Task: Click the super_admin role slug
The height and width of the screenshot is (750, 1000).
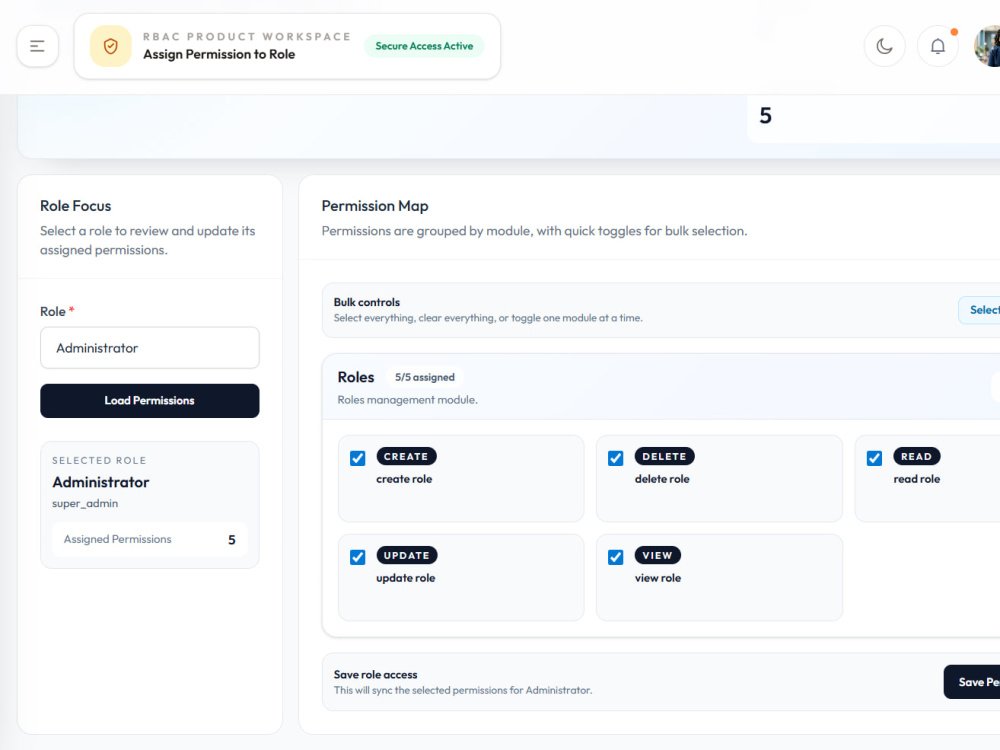Action: (x=85, y=503)
